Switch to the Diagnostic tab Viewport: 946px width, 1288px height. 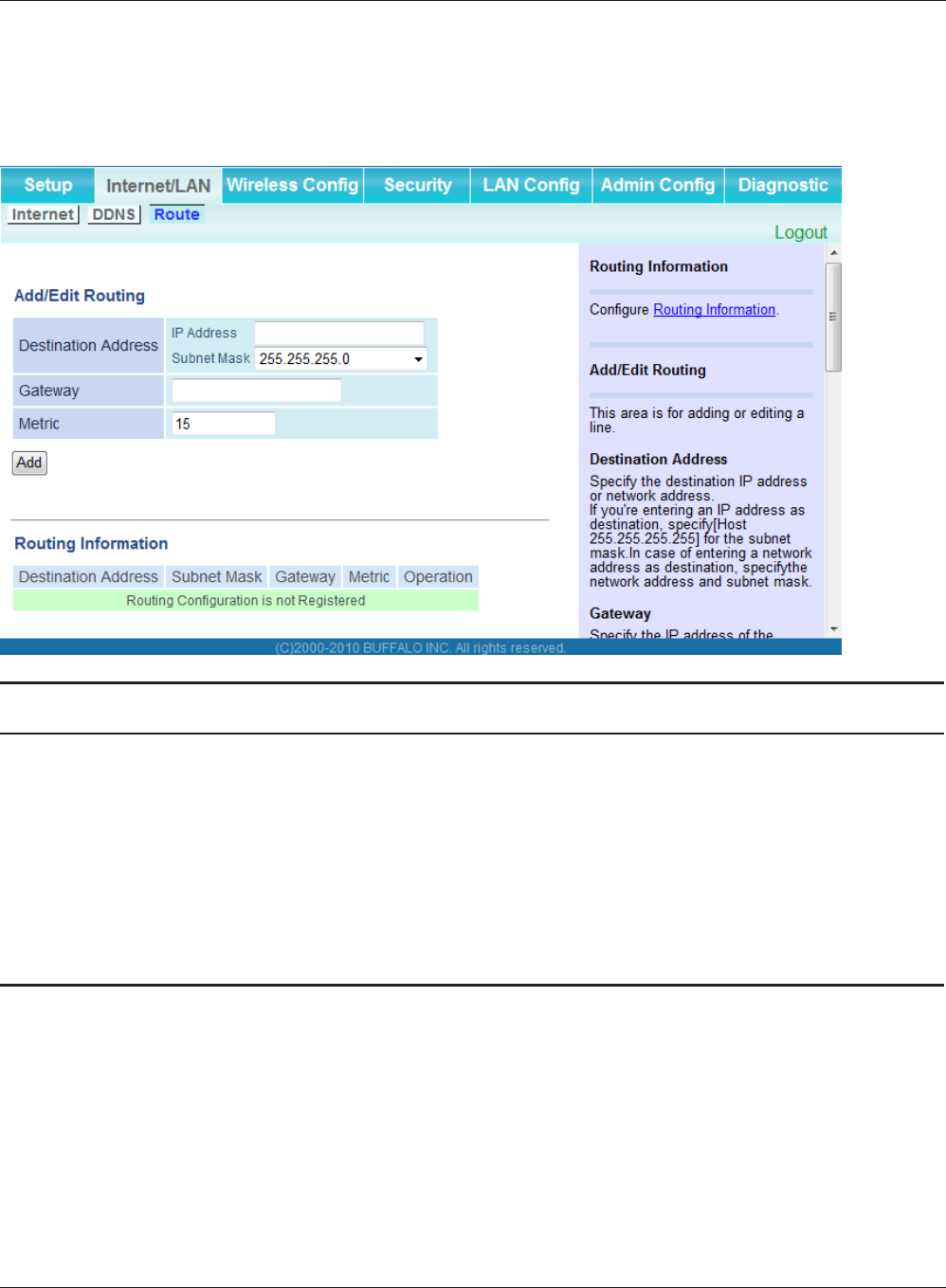(783, 186)
